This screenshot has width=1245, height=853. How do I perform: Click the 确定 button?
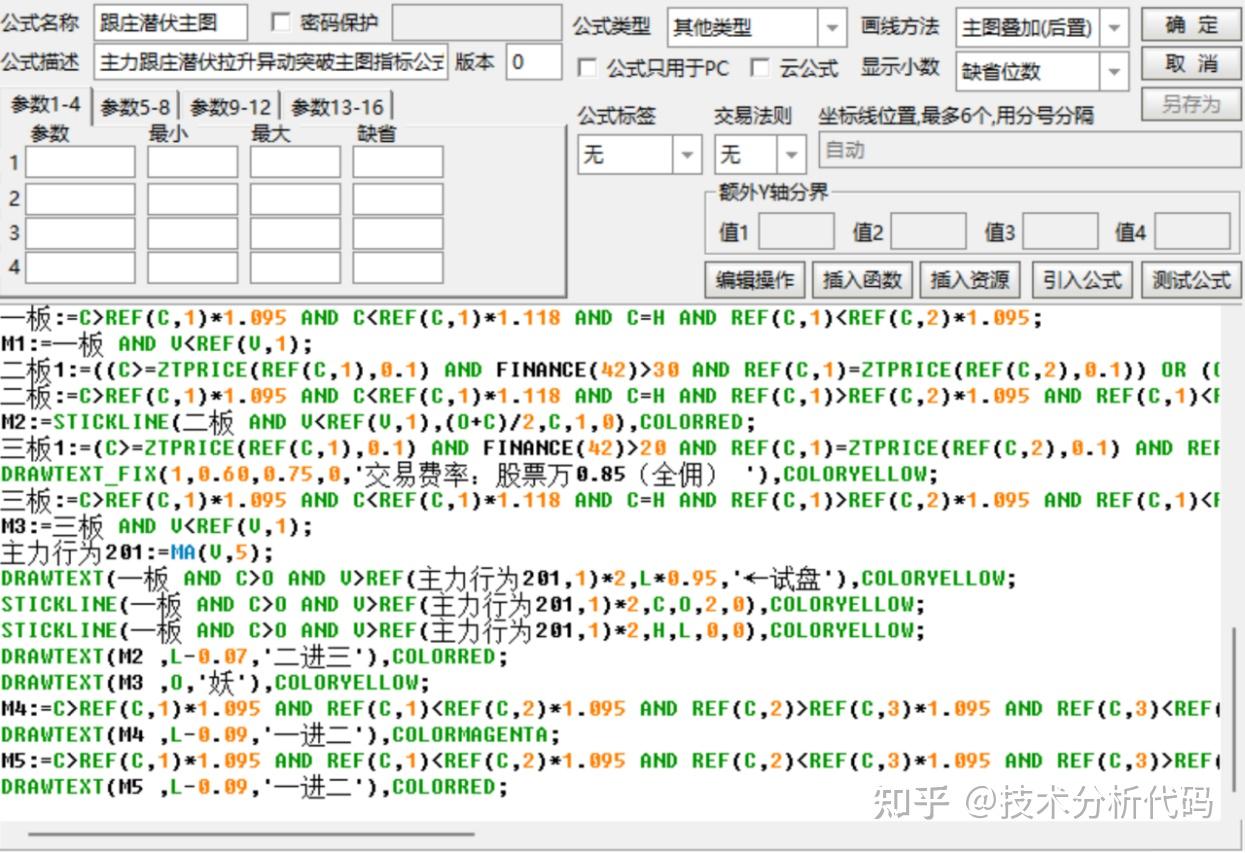point(1191,25)
